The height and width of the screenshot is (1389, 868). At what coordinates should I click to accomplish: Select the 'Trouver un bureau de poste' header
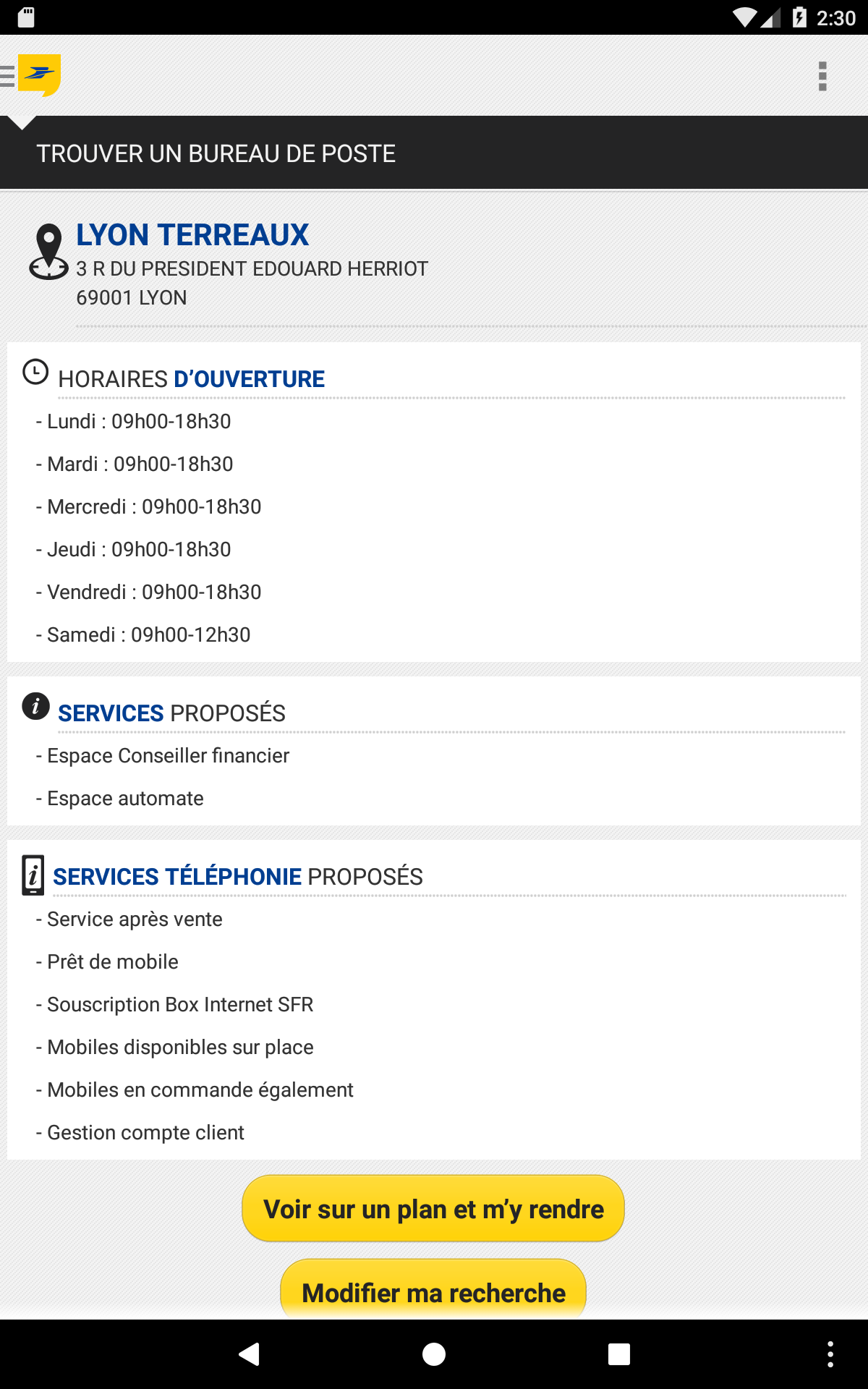click(216, 153)
